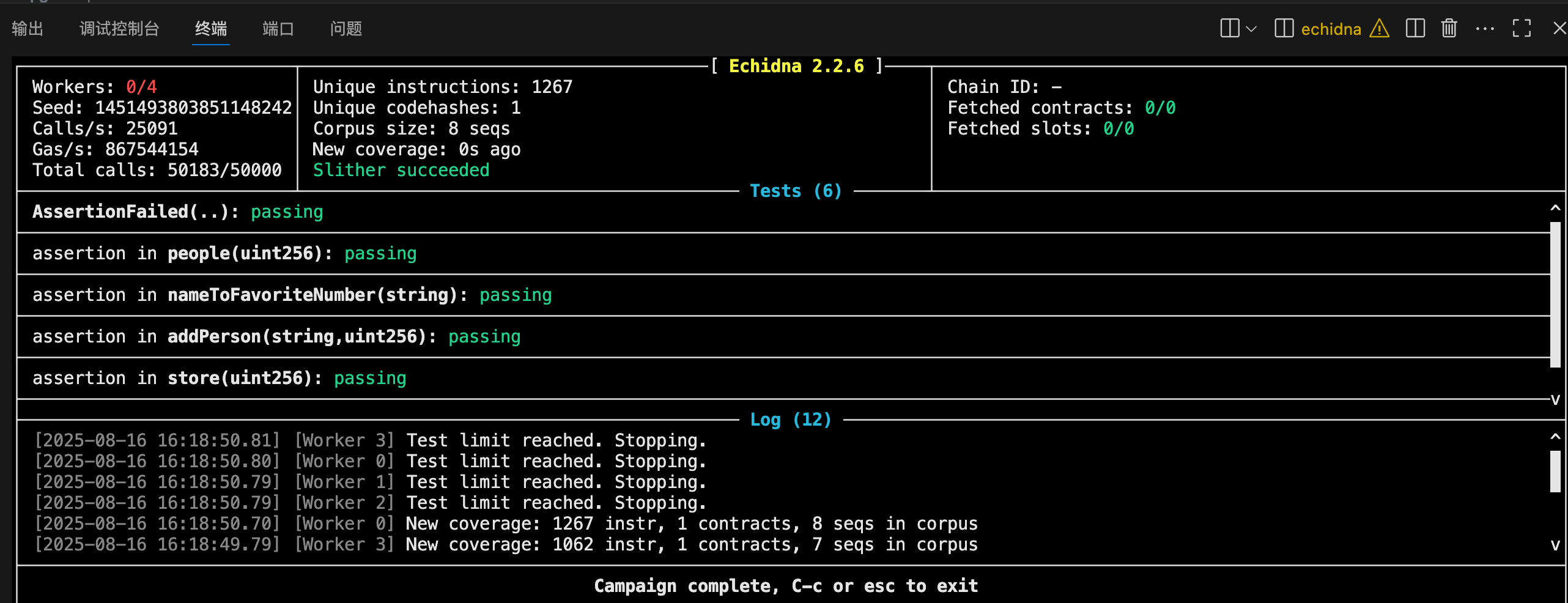Open the 端口 ports tab
Screen dimensions: 1568x603
point(278,29)
